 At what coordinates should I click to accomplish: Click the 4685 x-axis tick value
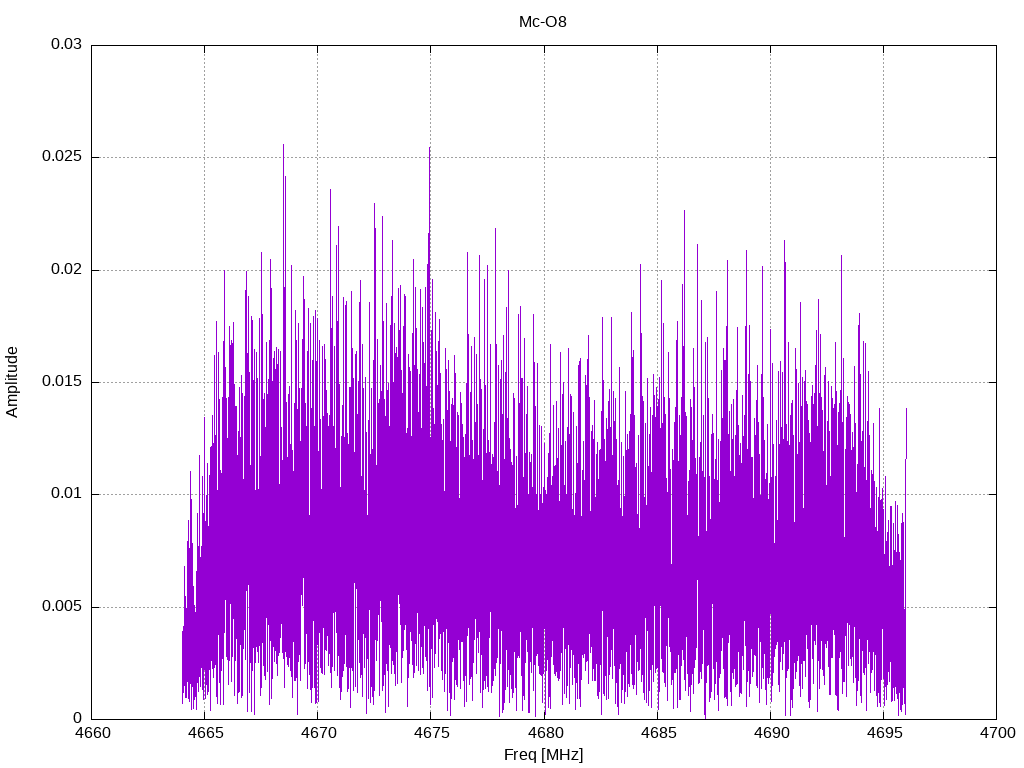coord(658,733)
